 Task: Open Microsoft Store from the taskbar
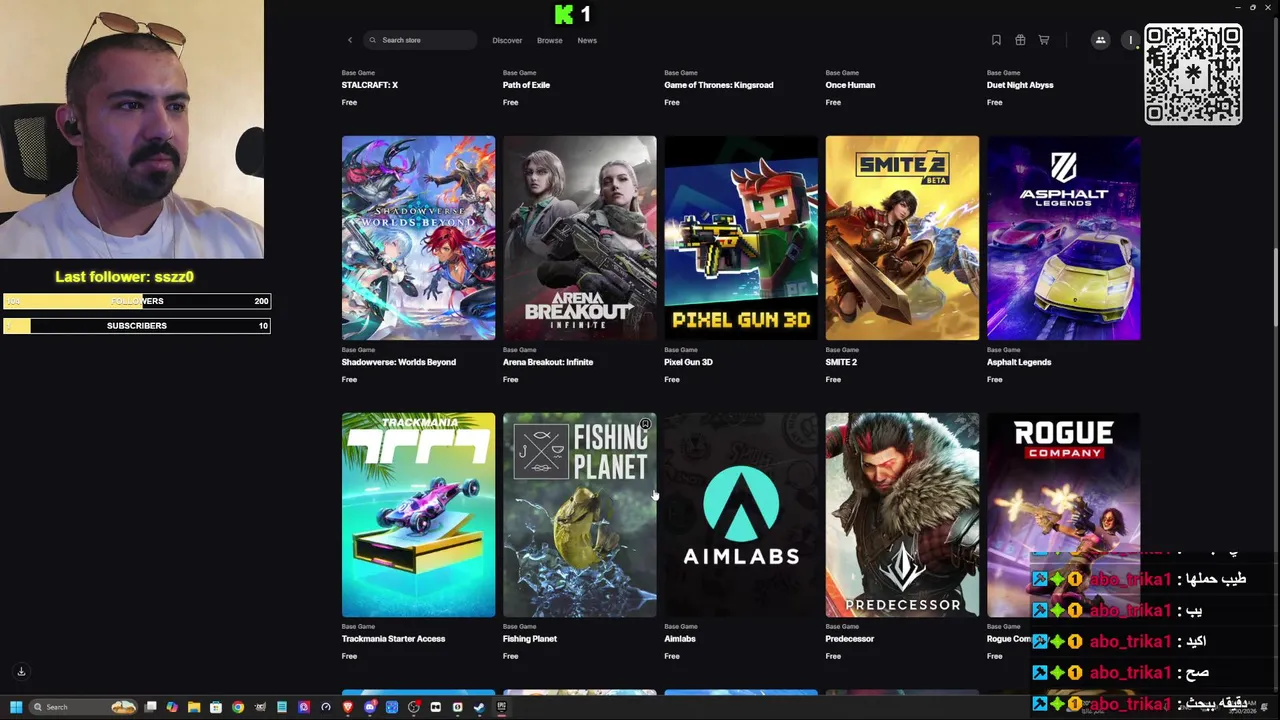click(216, 707)
